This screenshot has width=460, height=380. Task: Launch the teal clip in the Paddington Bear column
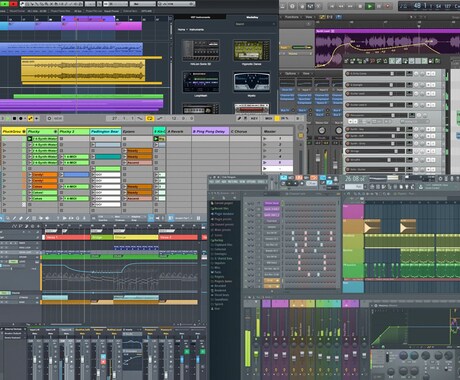click(107, 157)
